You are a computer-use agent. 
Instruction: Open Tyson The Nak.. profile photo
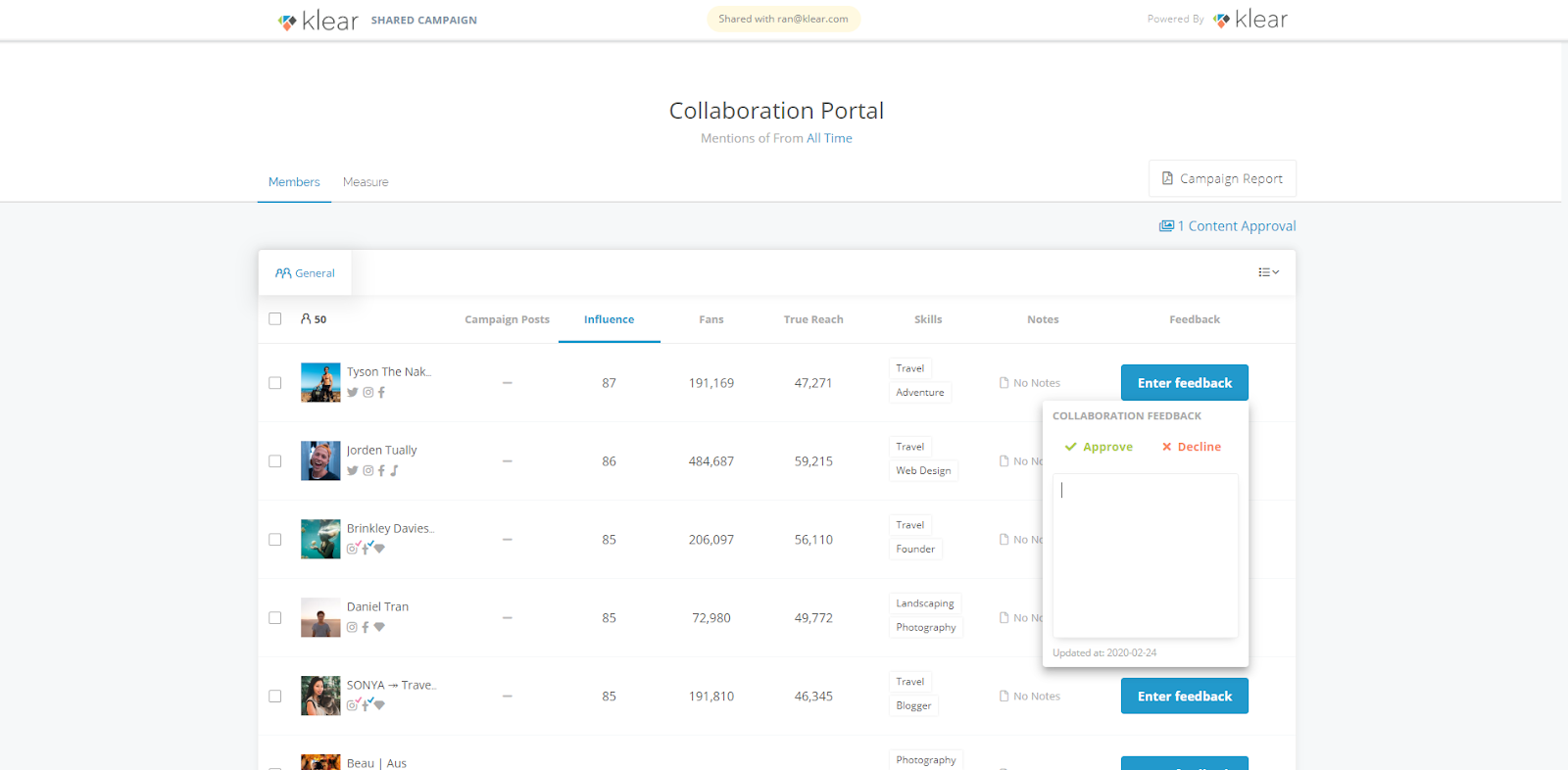pyautogui.click(x=320, y=383)
